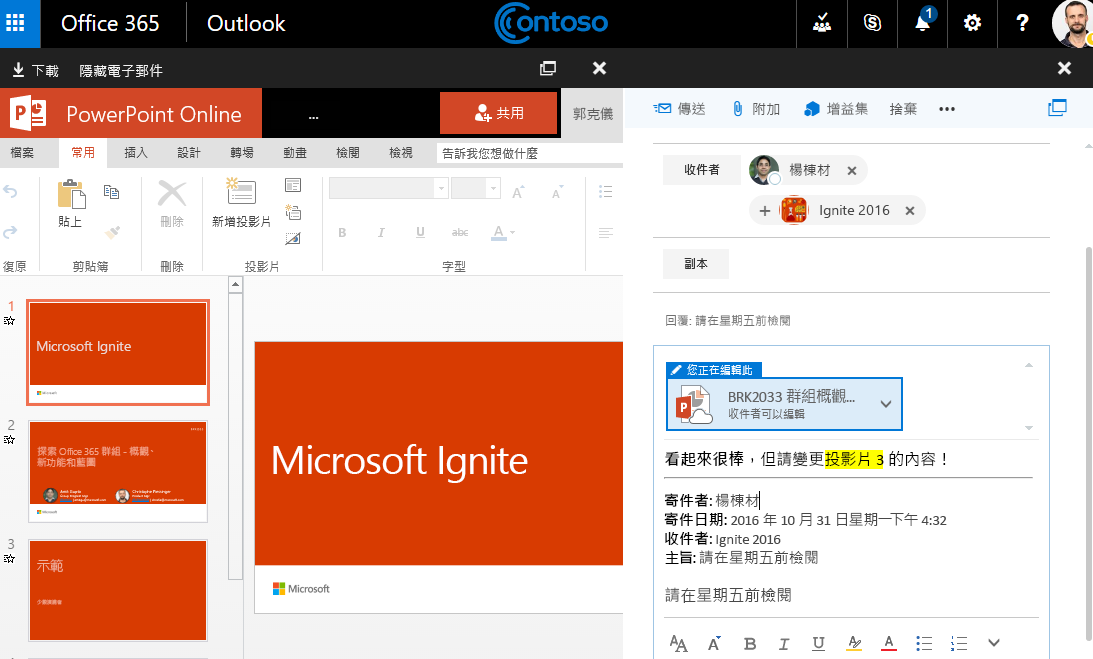This screenshot has width=1093, height=659.
Task: Switch to the 動畫 ribbon tab
Action: click(x=294, y=153)
